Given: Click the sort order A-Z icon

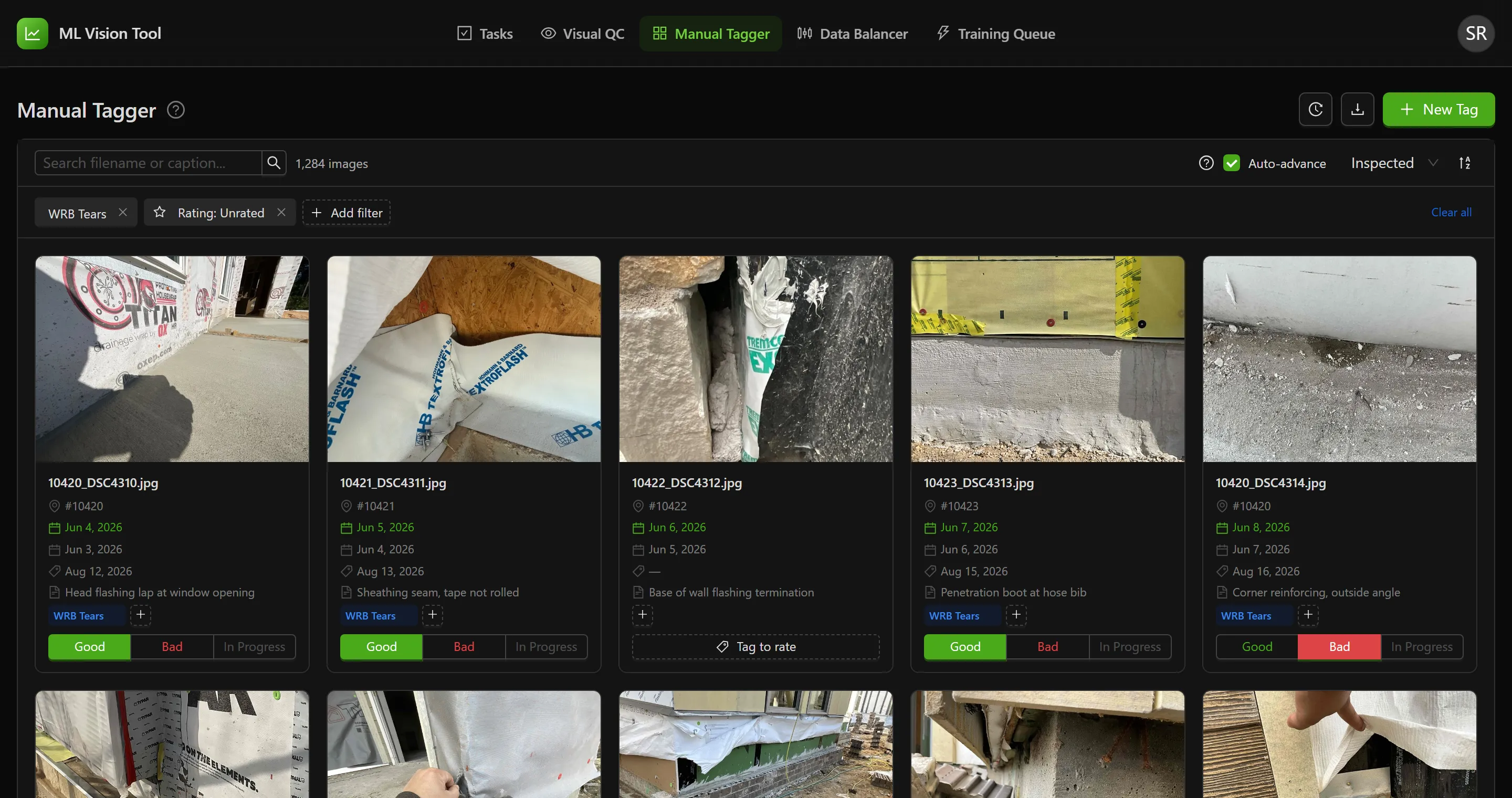Looking at the screenshot, I should pyautogui.click(x=1464, y=163).
